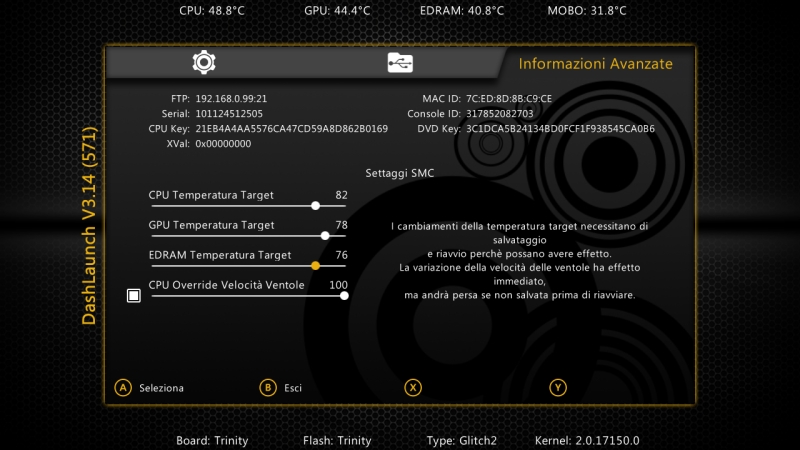Click the Flash: Trinity status text
Screen dimensions: 800x450
point(337,440)
